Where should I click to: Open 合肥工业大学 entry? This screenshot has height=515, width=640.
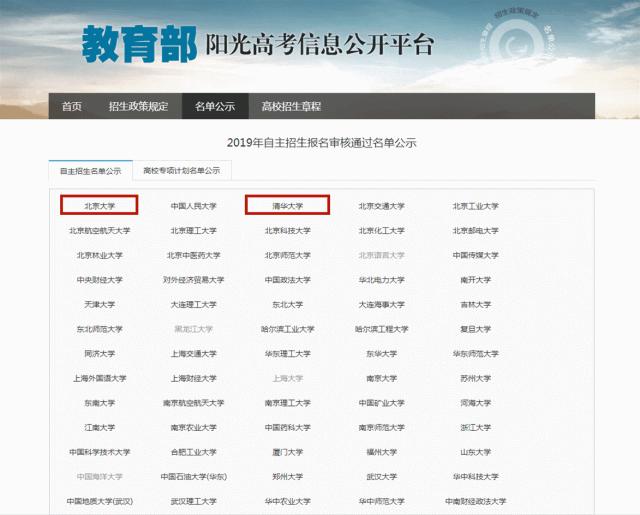(x=193, y=452)
